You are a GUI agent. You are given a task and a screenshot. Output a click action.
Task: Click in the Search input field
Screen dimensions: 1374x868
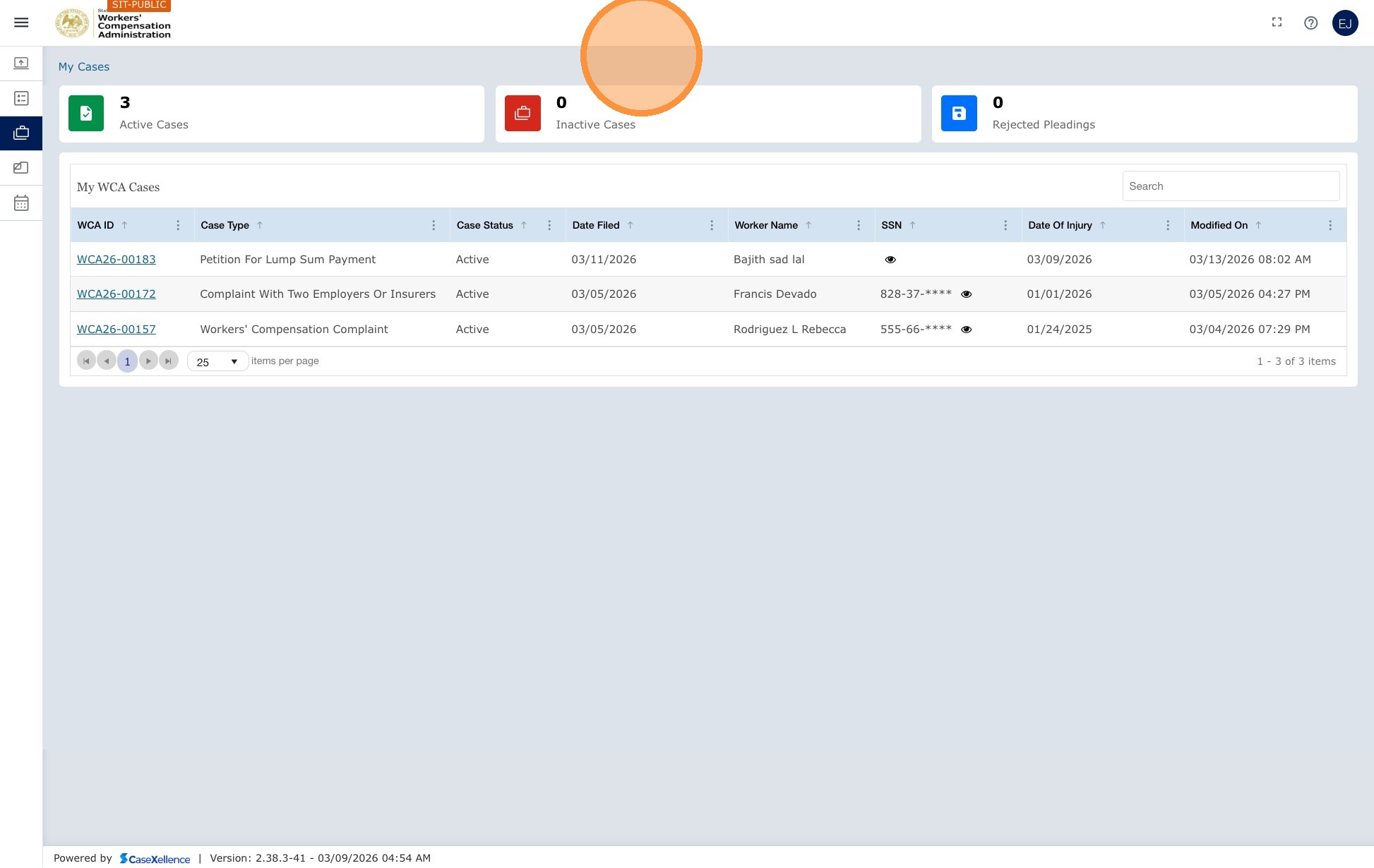coord(1231,186)
